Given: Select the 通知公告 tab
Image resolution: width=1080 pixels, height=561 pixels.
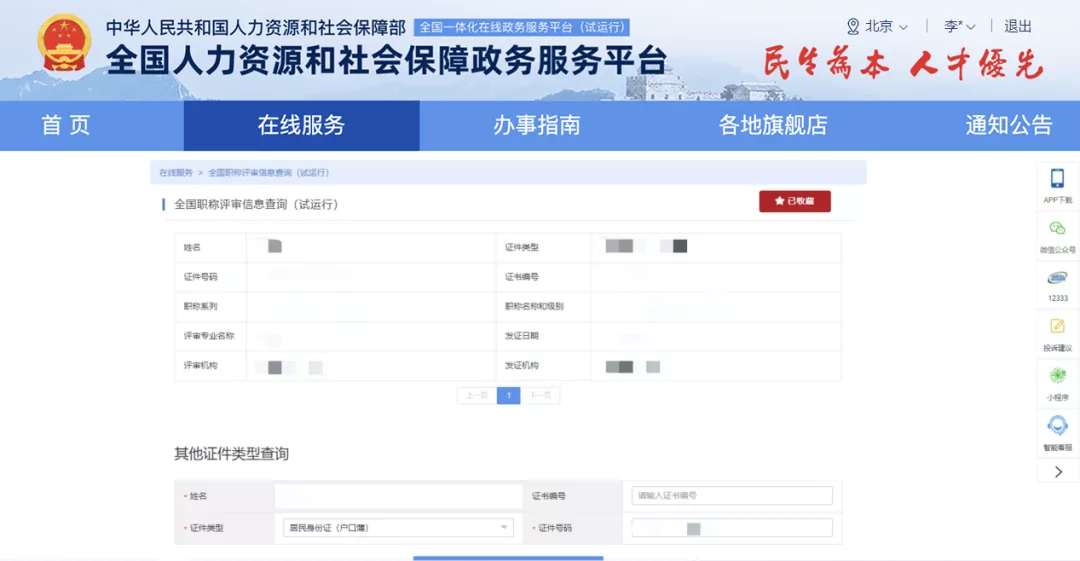Looking at the screenshot, I should click(x=1008, y=125).
